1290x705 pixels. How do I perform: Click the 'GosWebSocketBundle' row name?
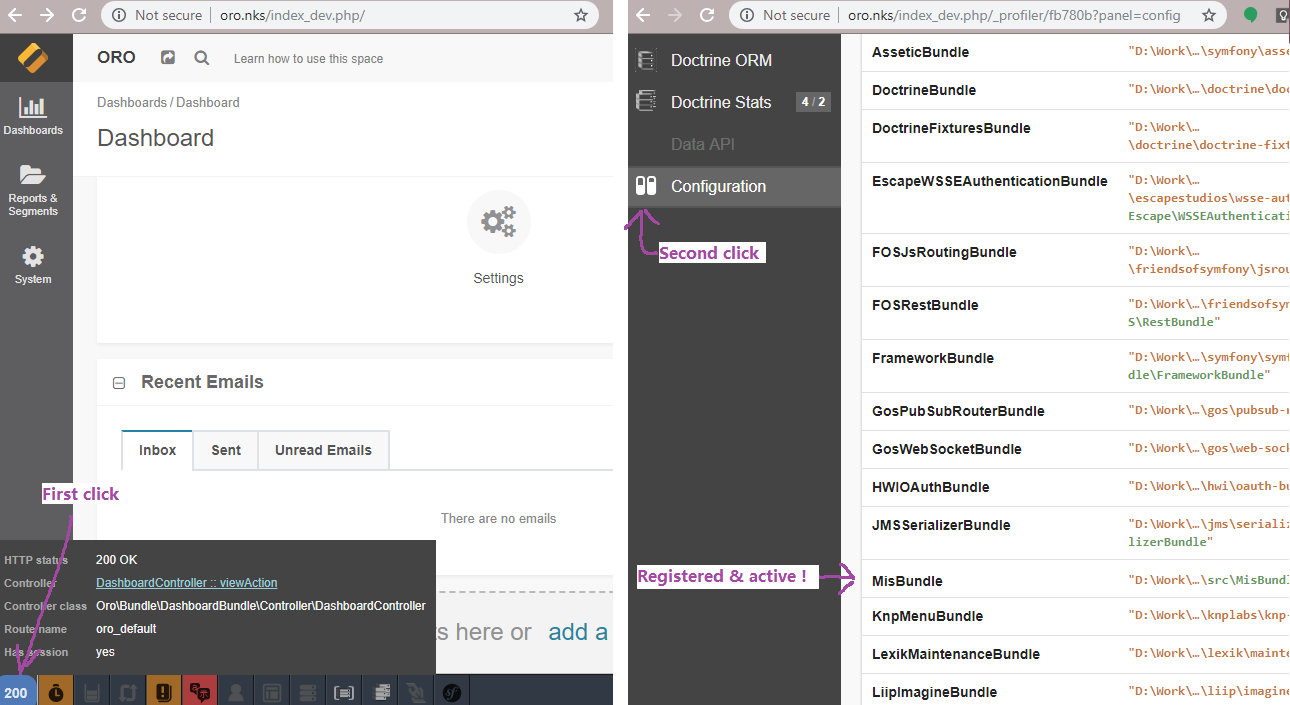point(947,449)
